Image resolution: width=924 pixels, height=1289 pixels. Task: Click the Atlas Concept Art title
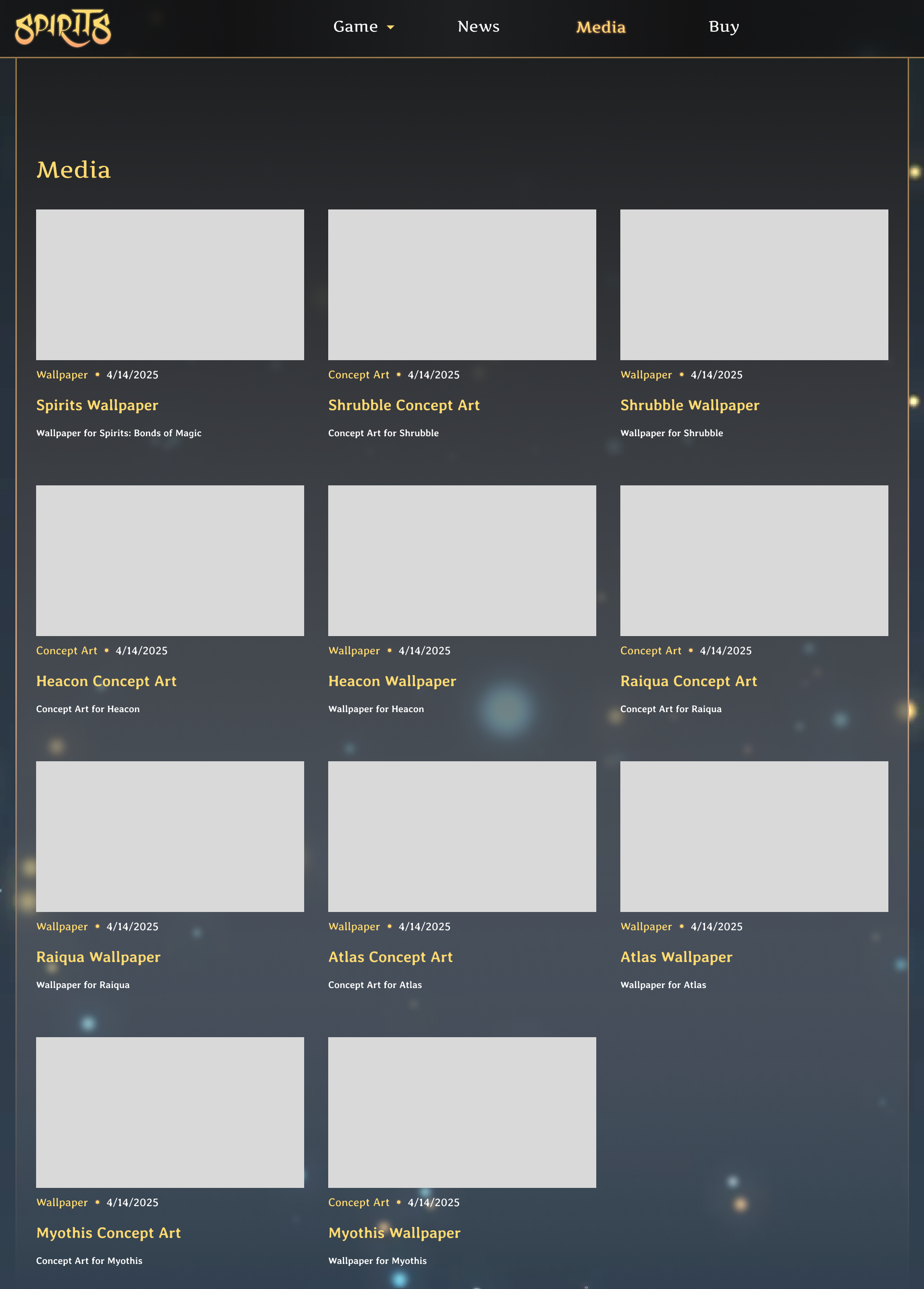(390, 958)
